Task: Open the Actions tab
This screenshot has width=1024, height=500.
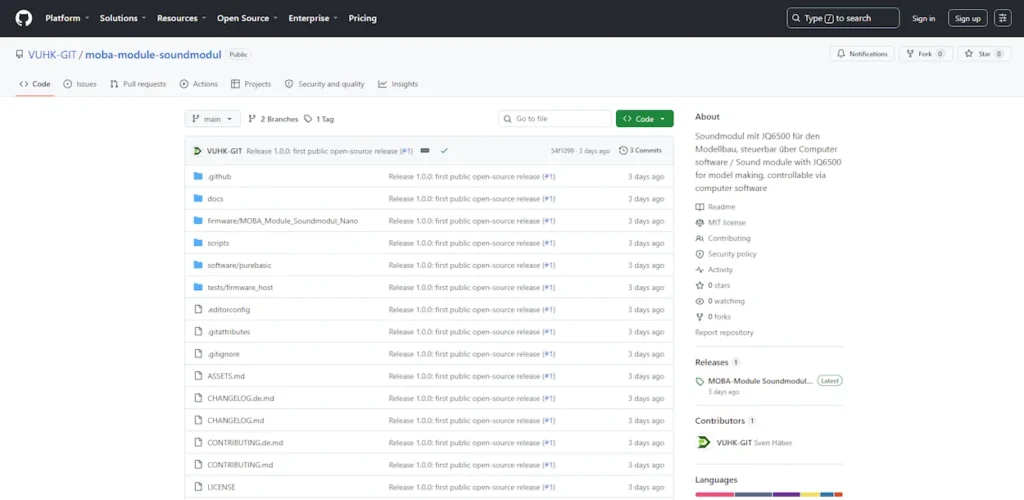Action: [199, 84]
